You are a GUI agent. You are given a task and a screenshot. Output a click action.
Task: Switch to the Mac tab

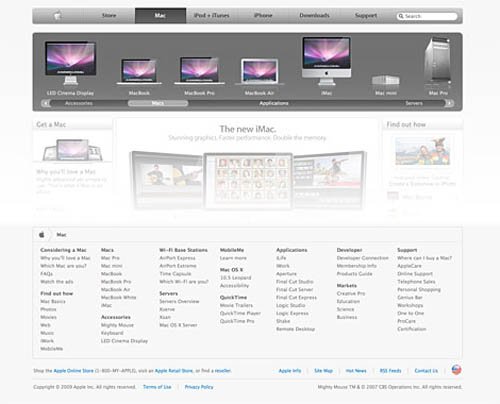tap(160, 15)
